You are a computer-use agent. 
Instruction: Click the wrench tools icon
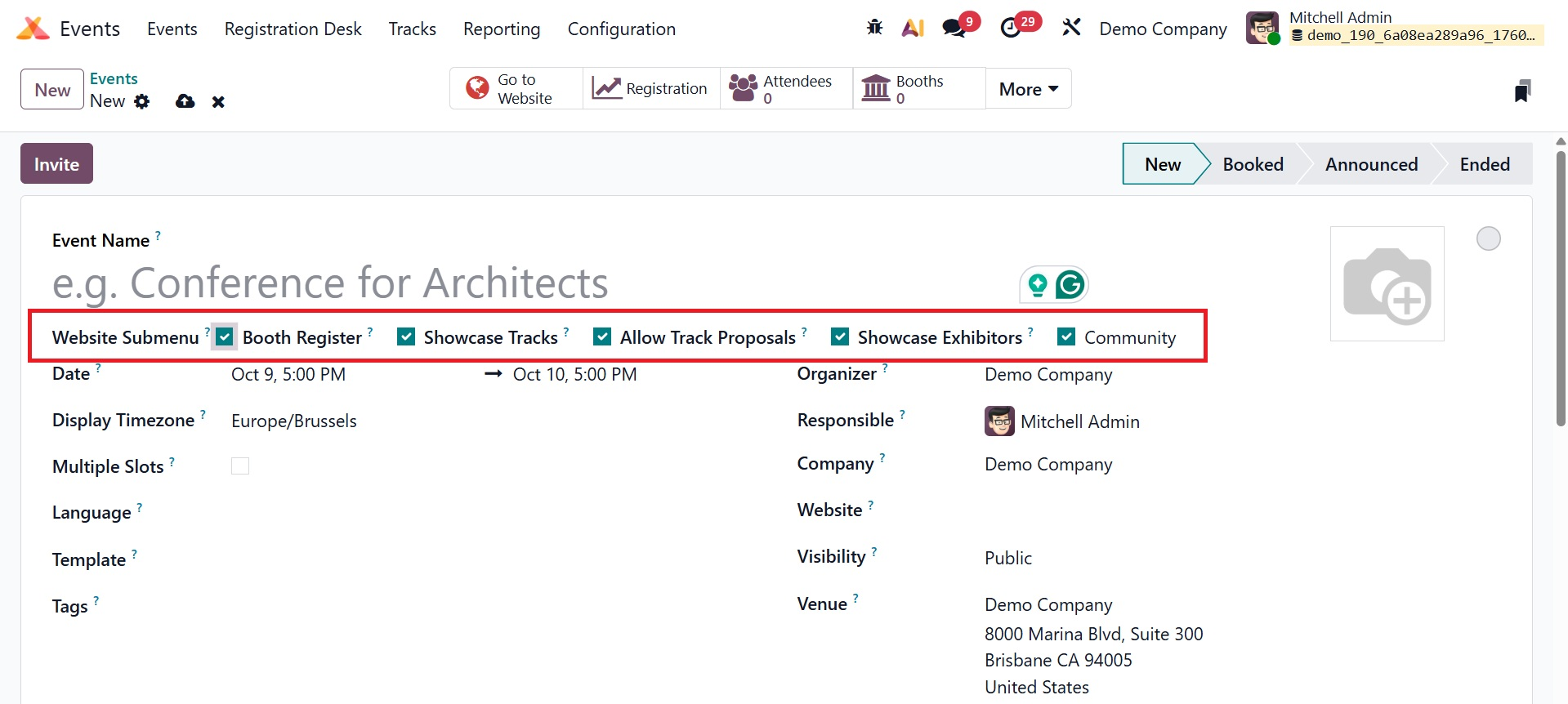tap(1071, 28)
